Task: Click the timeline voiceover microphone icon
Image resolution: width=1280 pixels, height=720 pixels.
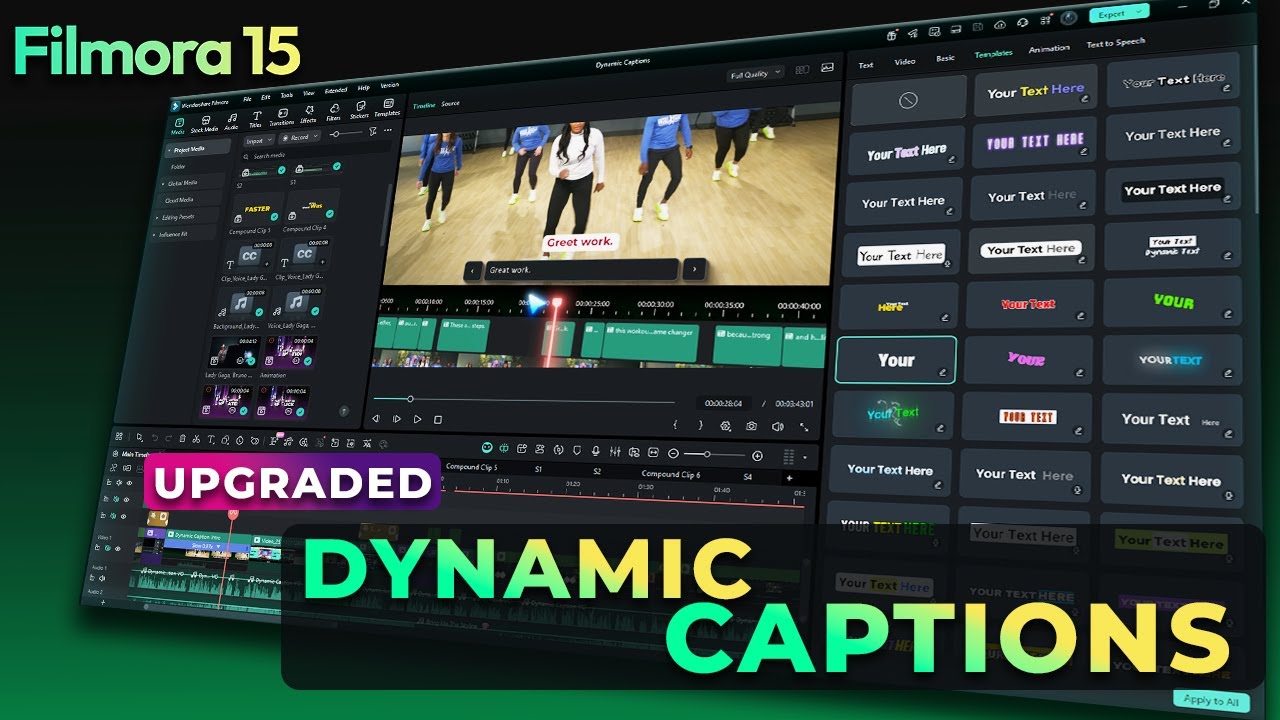Action: tap(595, 451)
